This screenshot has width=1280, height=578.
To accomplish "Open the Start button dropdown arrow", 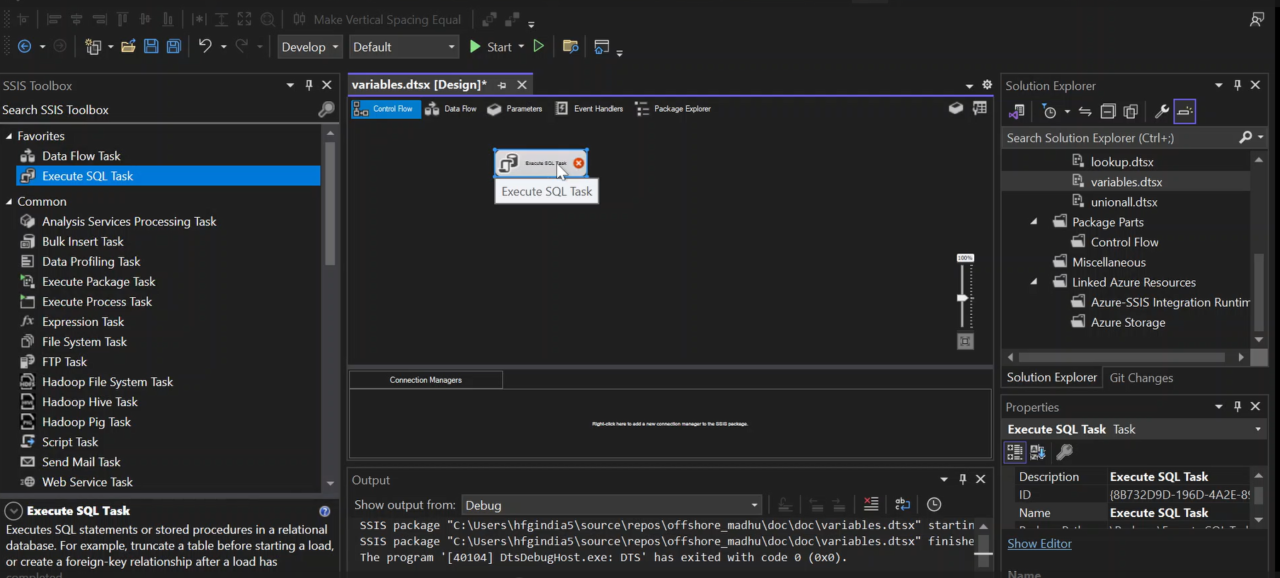I will (x=520, y=47).
